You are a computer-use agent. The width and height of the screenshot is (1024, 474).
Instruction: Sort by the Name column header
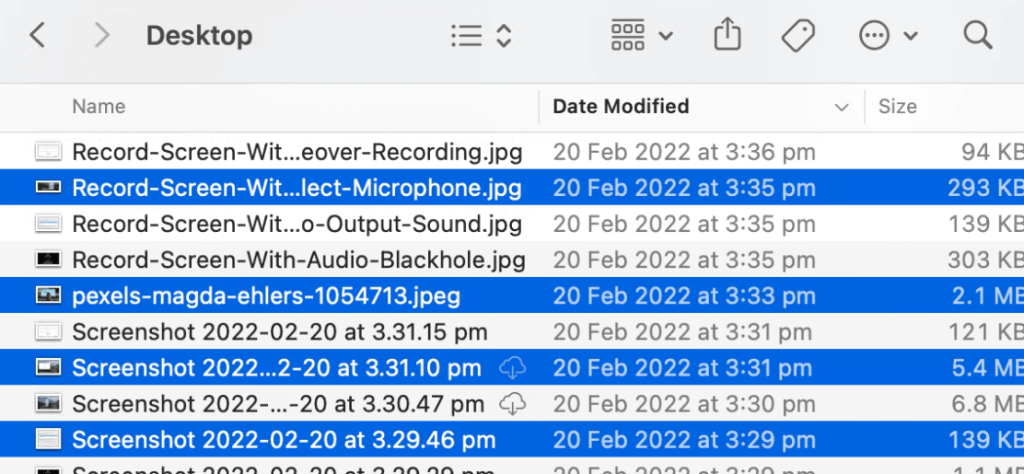99,106
